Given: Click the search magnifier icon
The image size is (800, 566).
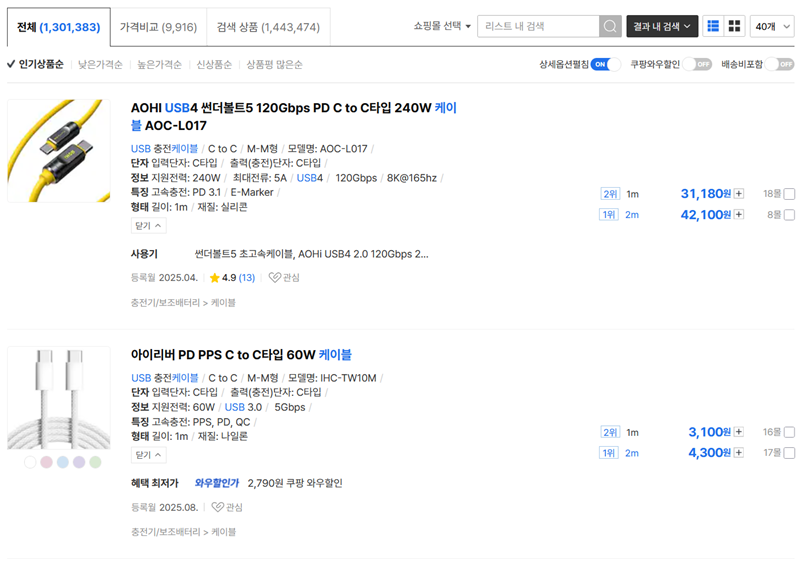Looking at the screenshot, I should click(x=610, y=26).
